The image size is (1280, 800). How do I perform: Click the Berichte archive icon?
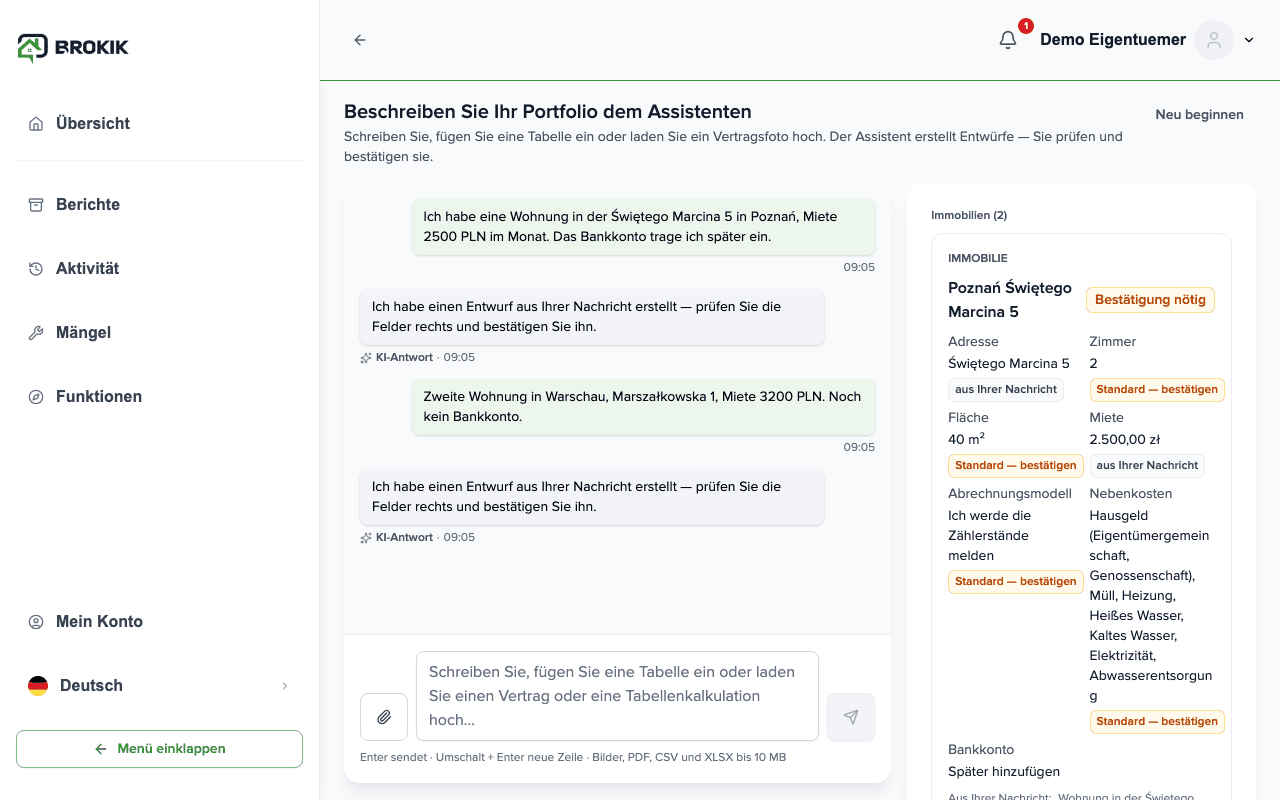tap(36, 205)
